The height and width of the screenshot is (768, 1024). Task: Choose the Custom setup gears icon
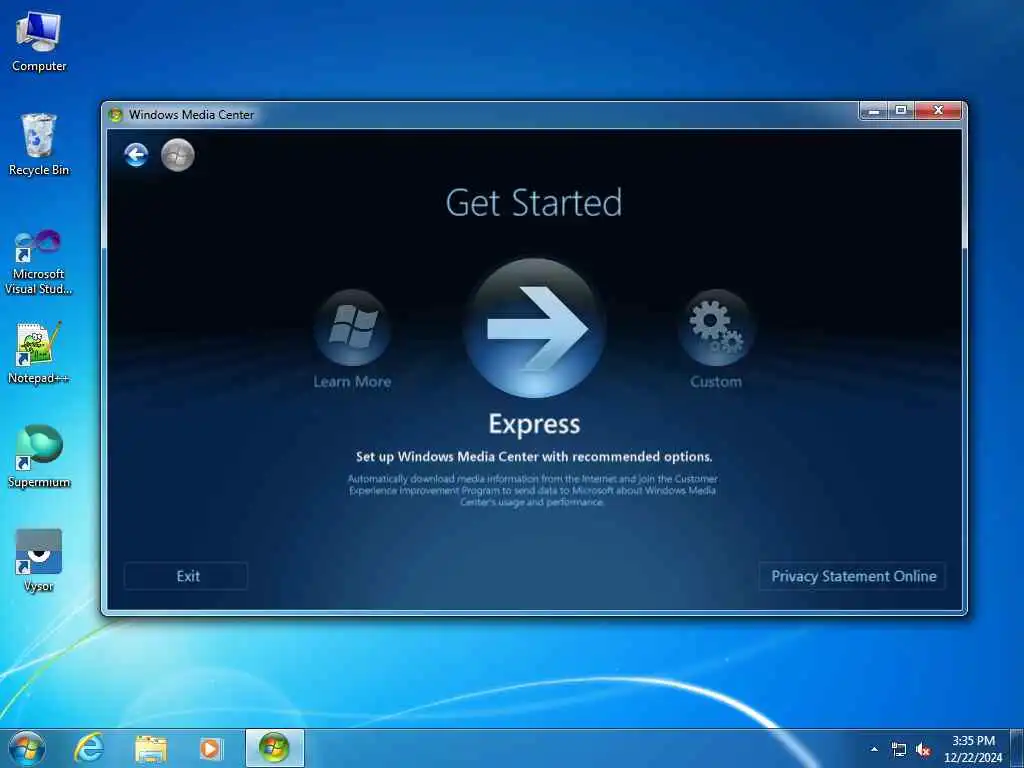[716, 328]
